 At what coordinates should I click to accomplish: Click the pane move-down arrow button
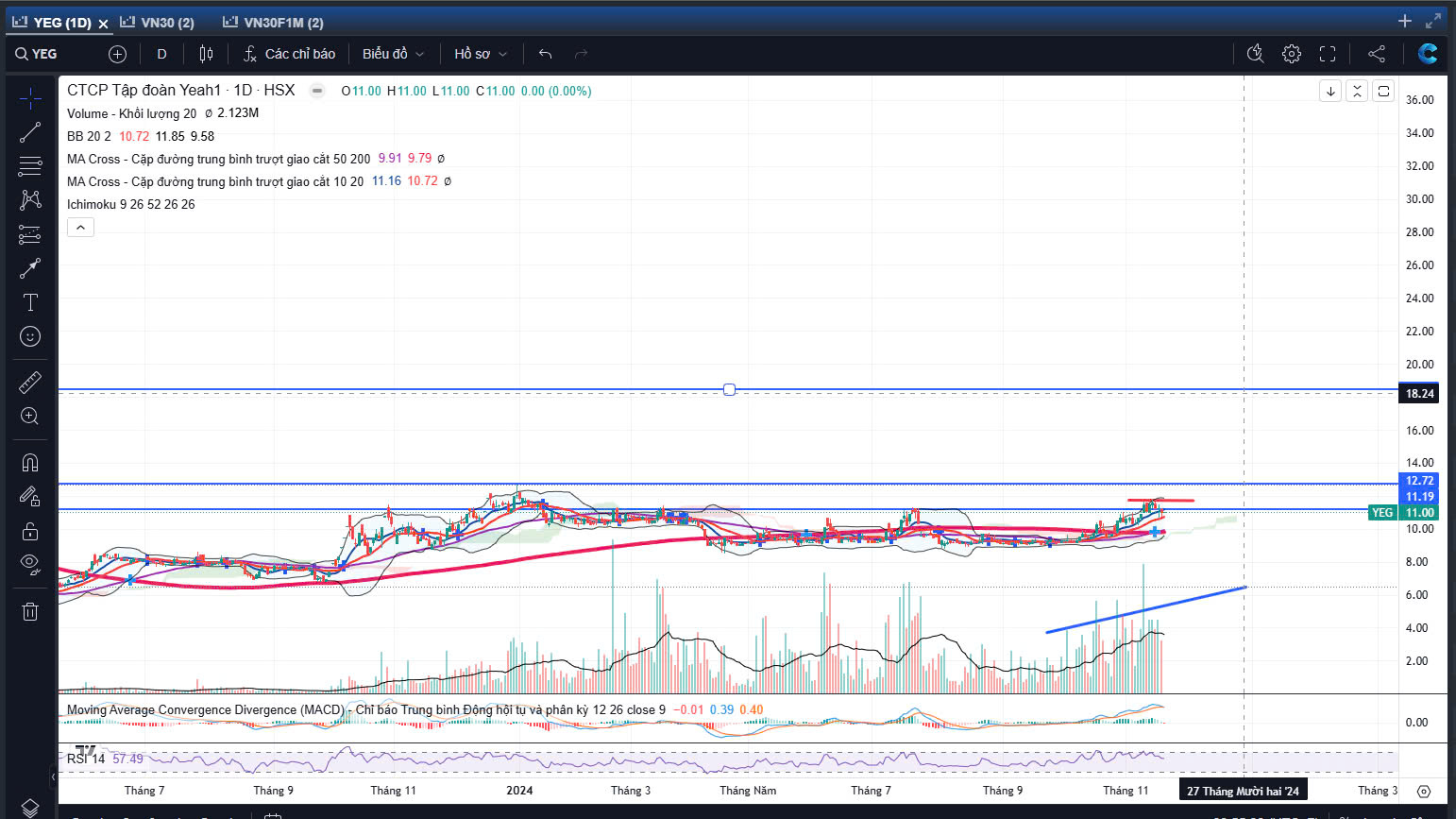click(1330, 92)
